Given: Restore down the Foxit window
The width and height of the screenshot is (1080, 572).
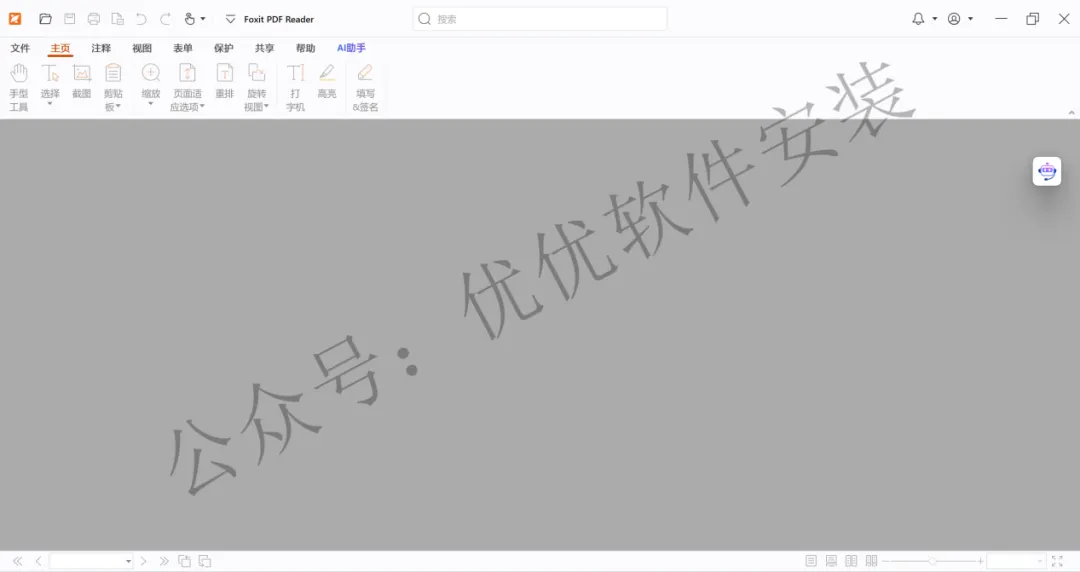Looking at the screenshot, I should pyautogui.click(x=1032, y=19).
